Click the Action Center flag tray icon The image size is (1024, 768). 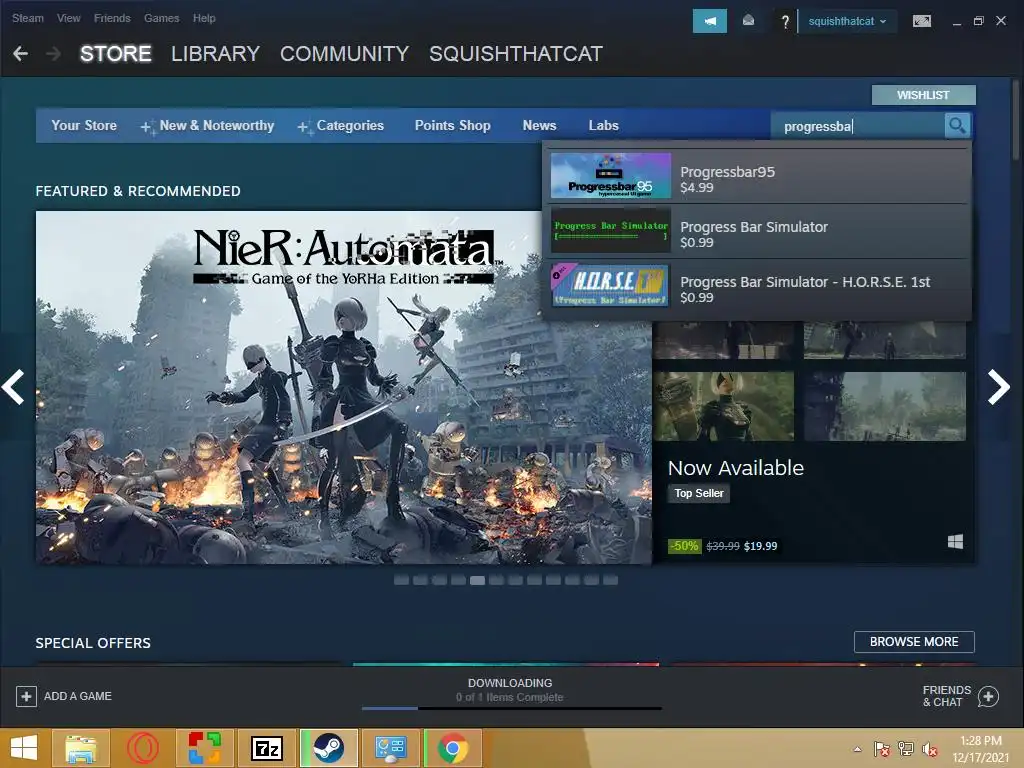click(x=881, y=749)
